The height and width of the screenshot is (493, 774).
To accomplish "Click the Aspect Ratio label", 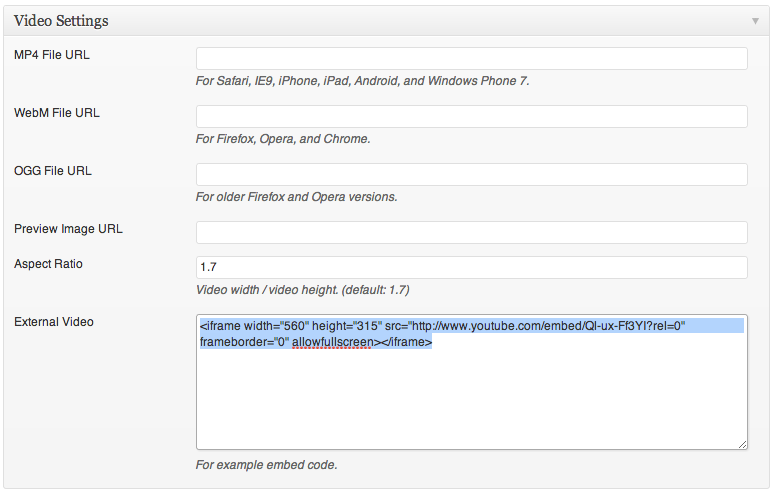I will tap(48, 264).
